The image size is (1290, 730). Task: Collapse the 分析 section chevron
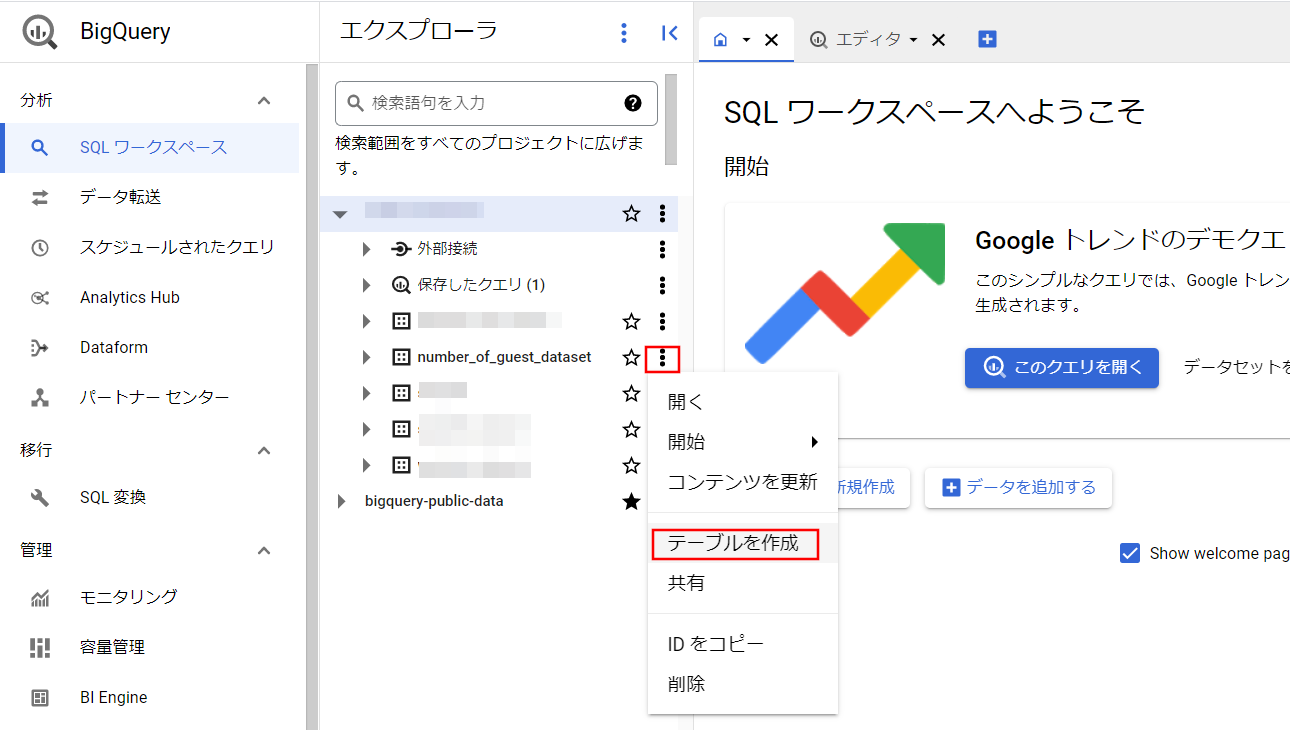(263, 99)
